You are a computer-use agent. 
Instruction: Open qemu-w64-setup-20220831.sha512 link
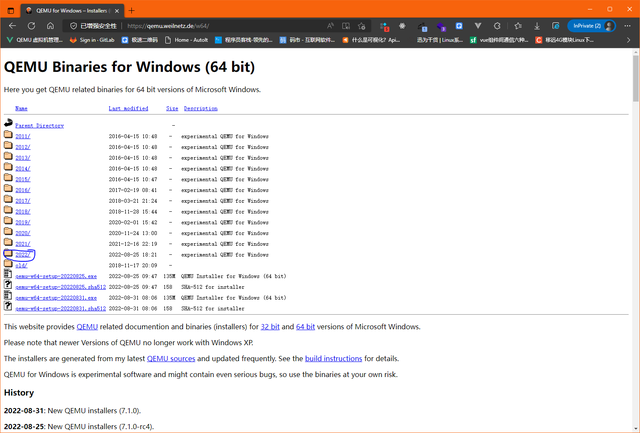(x=60, y=309)
